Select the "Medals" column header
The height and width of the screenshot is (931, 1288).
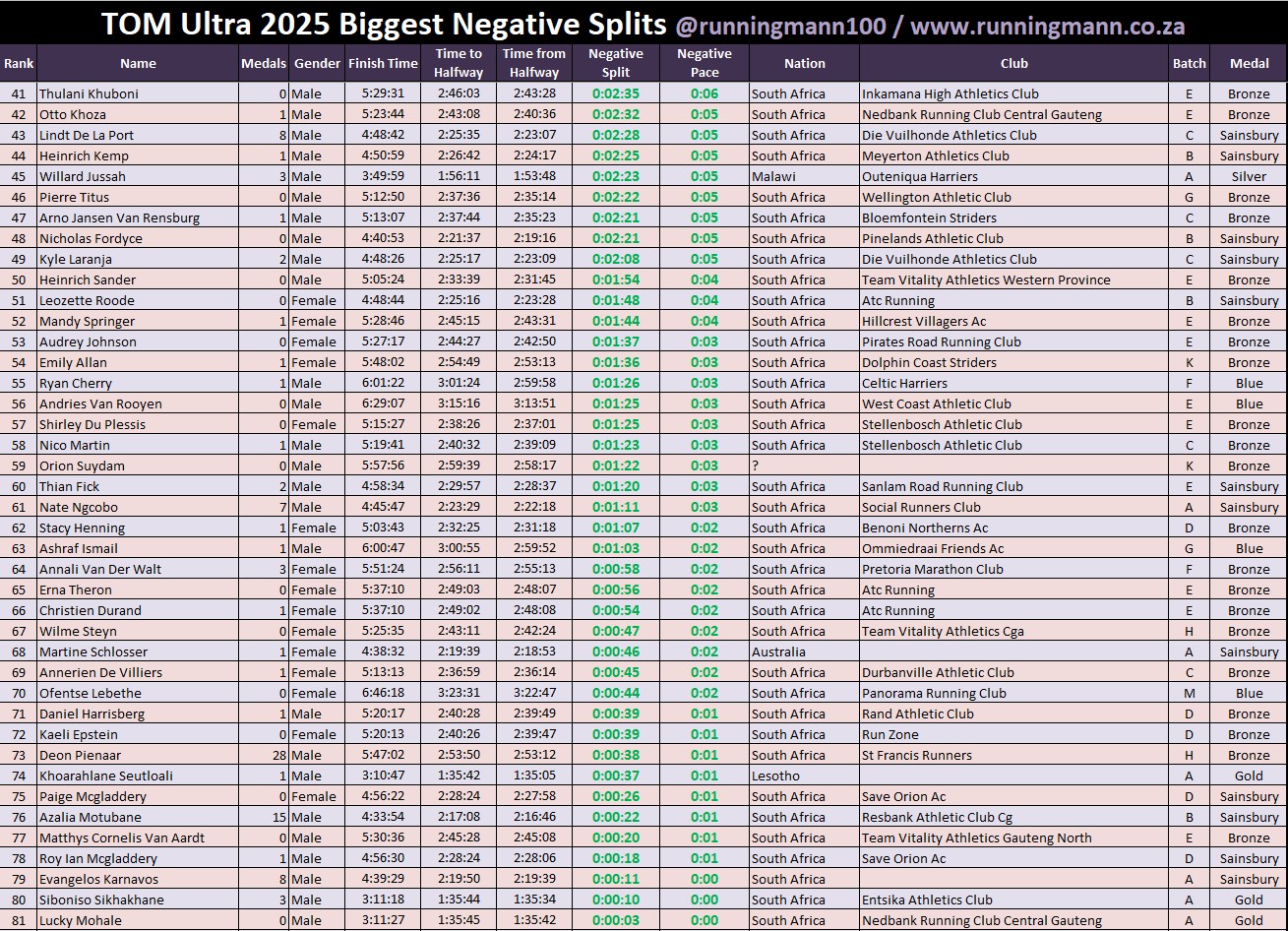tap(264, 63)
